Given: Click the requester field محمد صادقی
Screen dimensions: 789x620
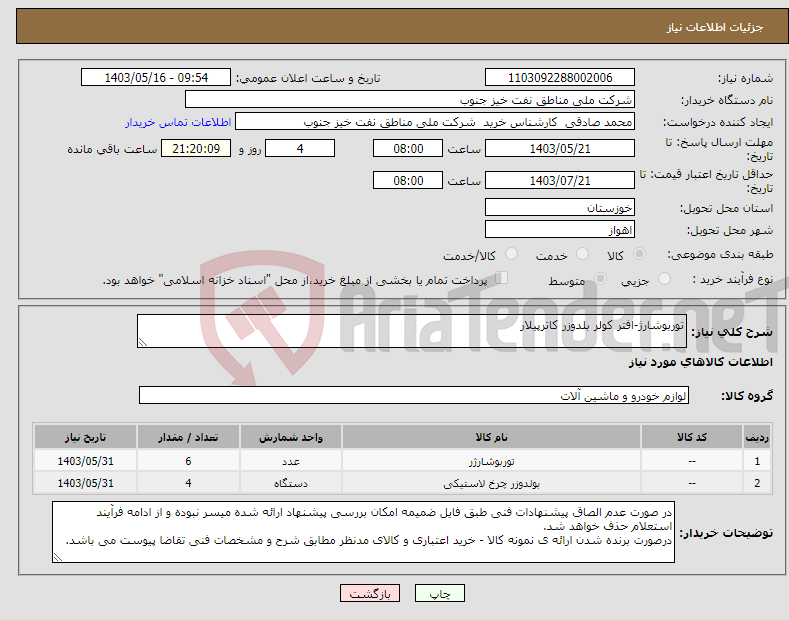Looking at the screenshot, I should pyautogui.click(x=435, y=121).
